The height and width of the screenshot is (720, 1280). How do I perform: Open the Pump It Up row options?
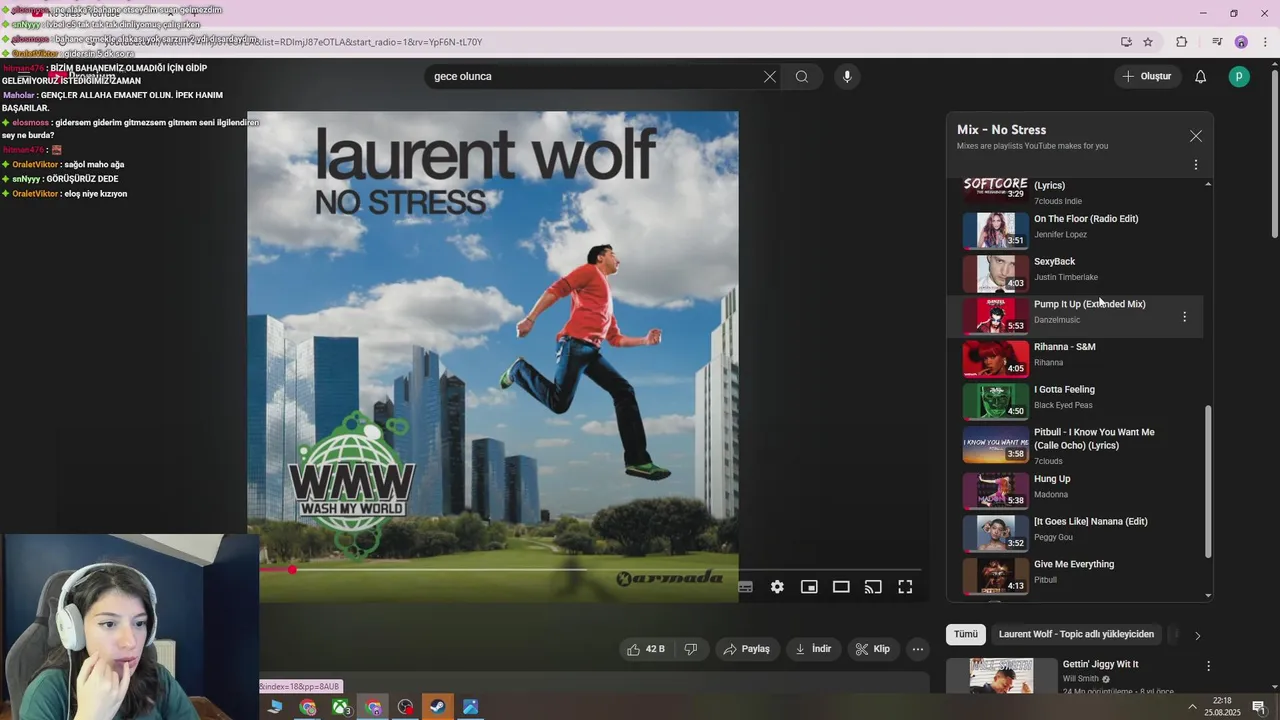pyautogui.click(x=1184, y=317)
